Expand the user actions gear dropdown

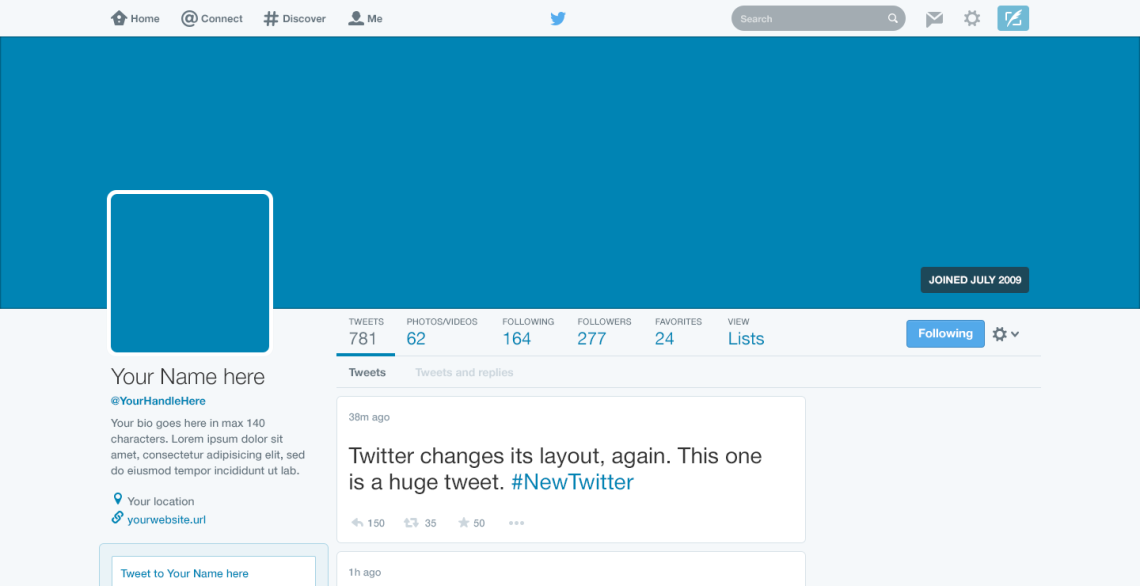tap(1006, 334)
